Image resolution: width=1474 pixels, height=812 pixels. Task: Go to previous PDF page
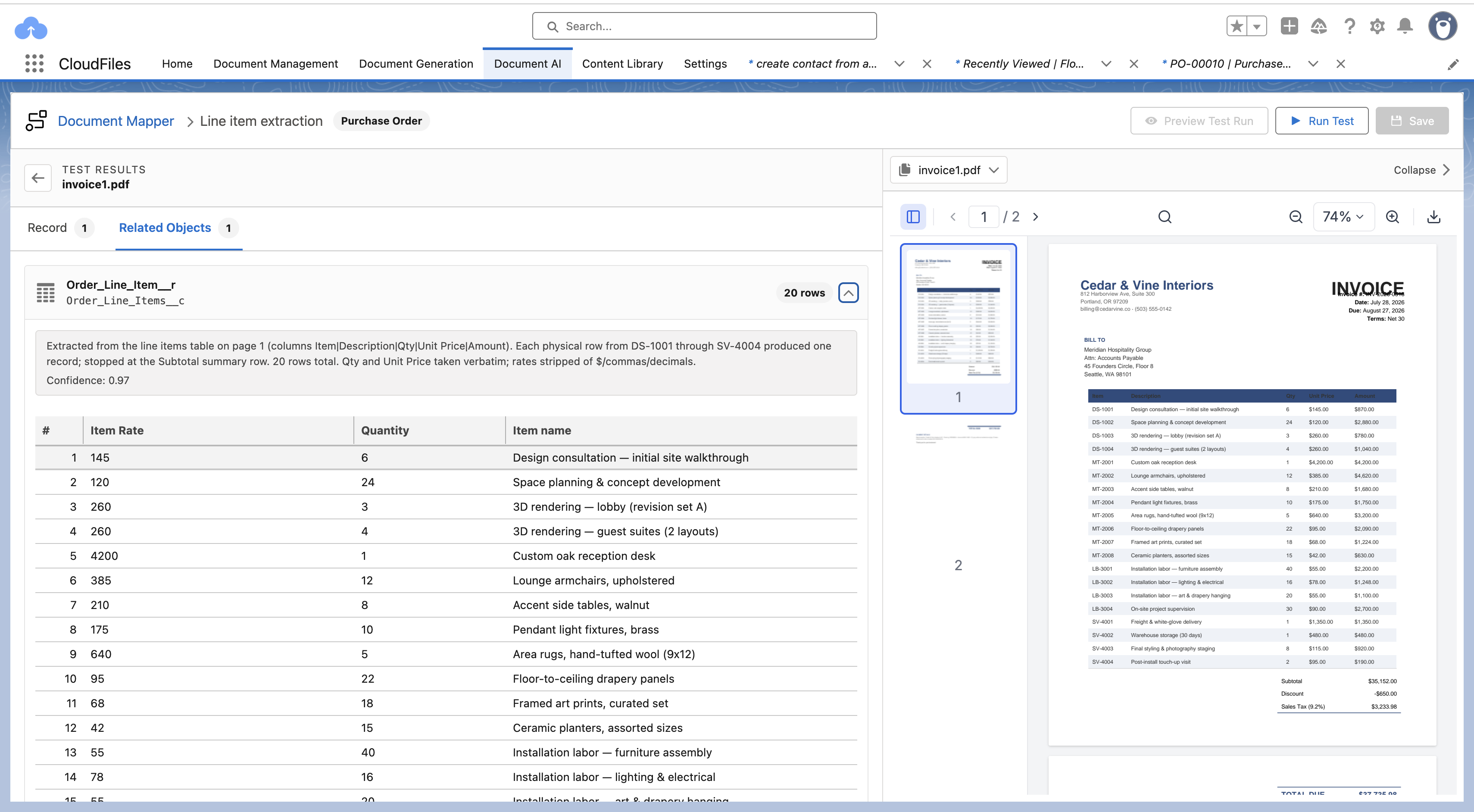coord(953,217)
